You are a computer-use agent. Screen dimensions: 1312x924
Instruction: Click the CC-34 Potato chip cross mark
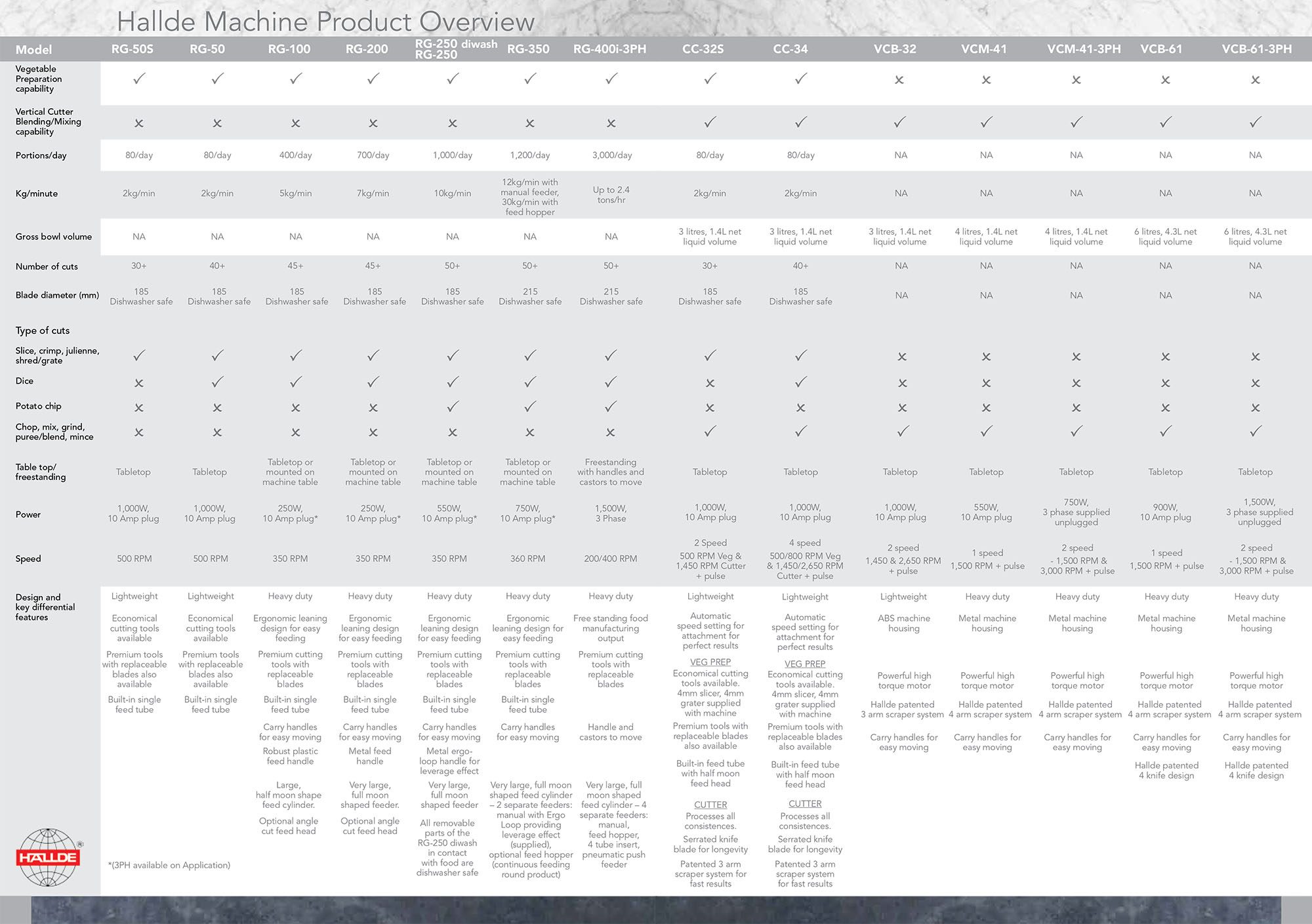click(801, 408)
